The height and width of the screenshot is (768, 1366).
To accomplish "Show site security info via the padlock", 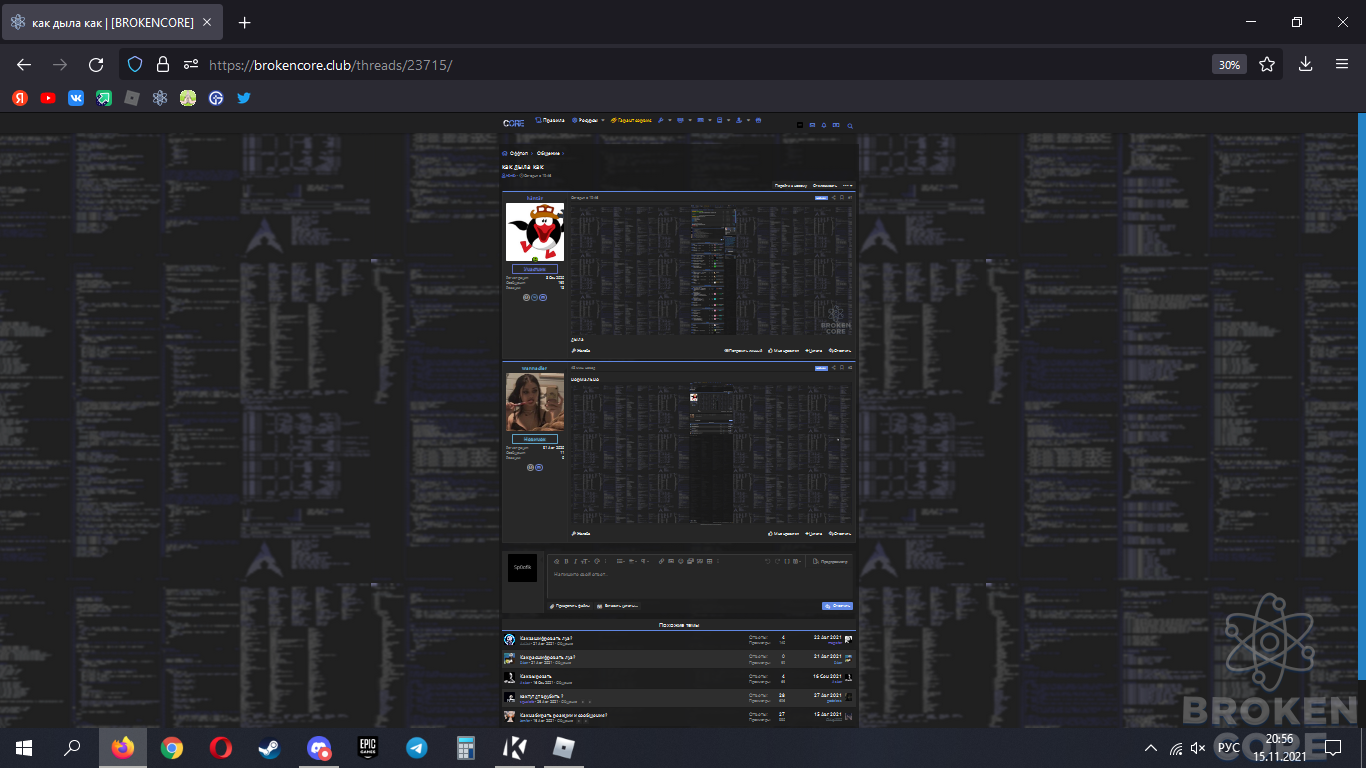I will click(x=163, y=64).
